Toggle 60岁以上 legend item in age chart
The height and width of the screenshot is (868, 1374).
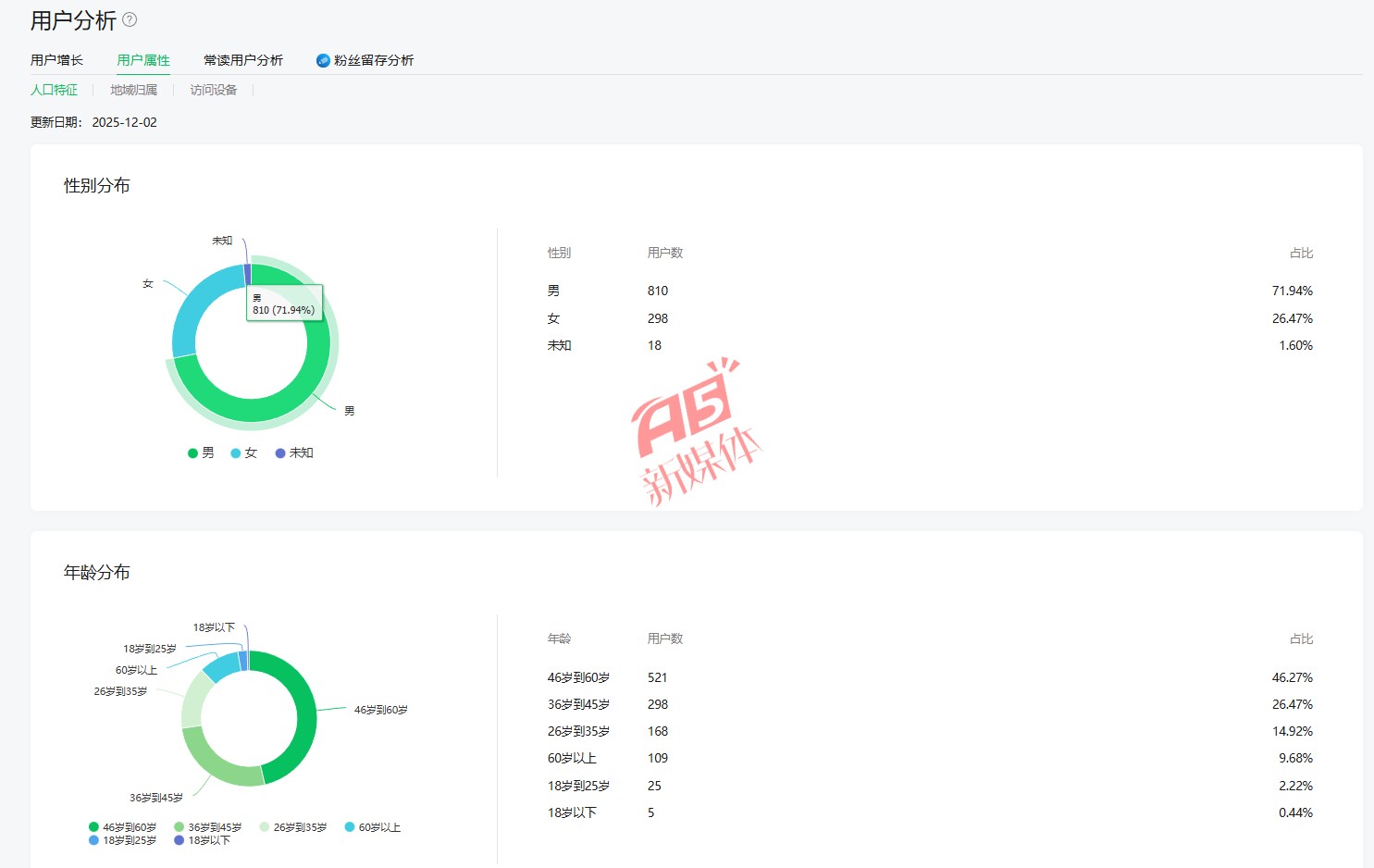coord(372,827)
